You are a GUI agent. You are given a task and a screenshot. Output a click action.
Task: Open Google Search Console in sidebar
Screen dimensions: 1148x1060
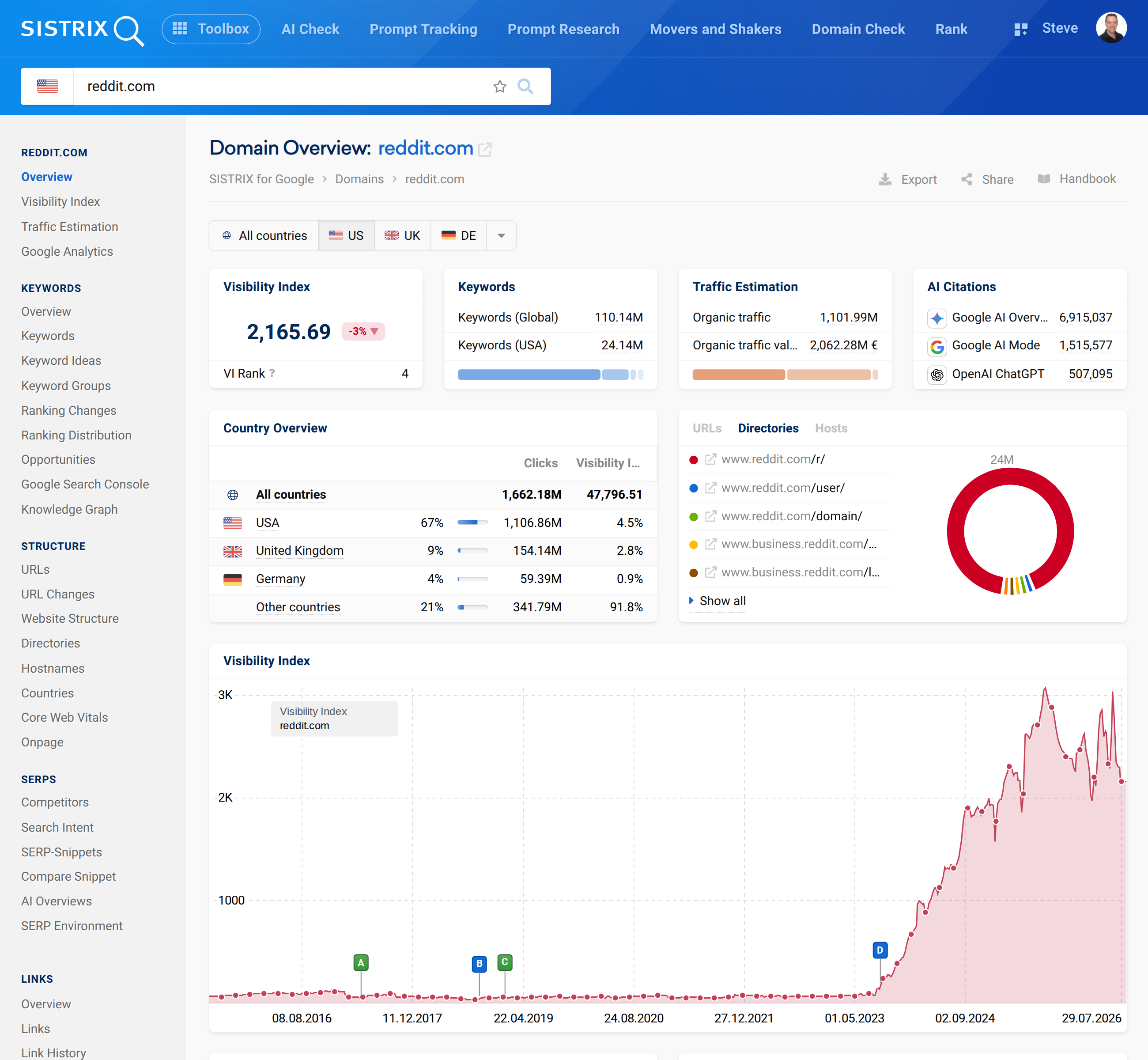coord(85,484)
